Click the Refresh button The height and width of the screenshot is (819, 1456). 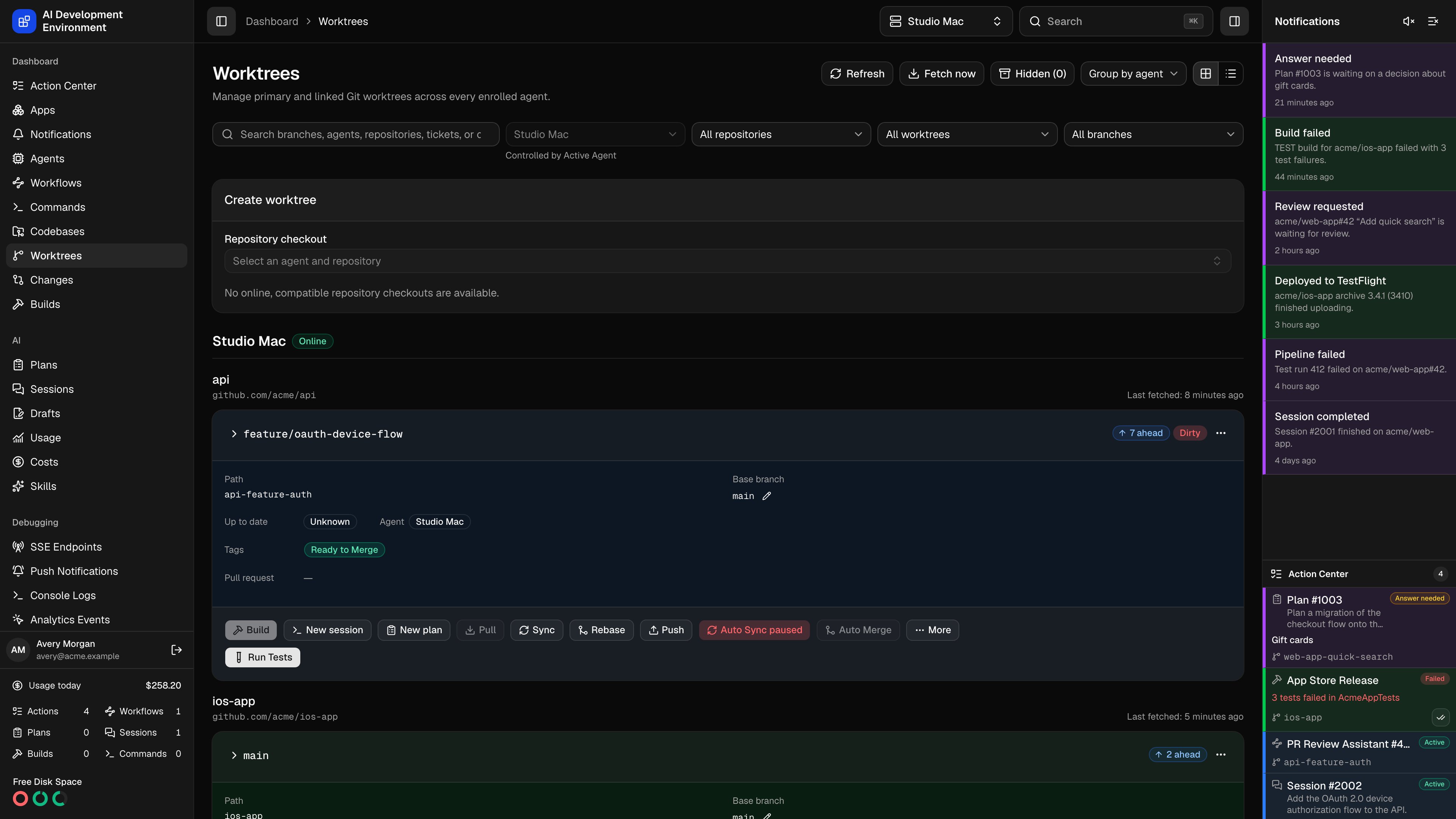pos(857,74)
